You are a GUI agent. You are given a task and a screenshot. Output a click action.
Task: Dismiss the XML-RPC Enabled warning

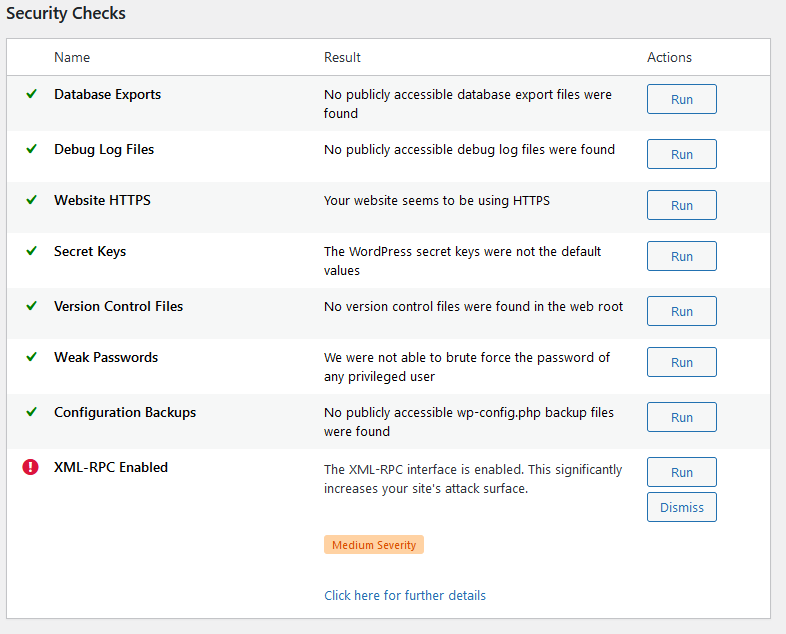pos(681,507)
